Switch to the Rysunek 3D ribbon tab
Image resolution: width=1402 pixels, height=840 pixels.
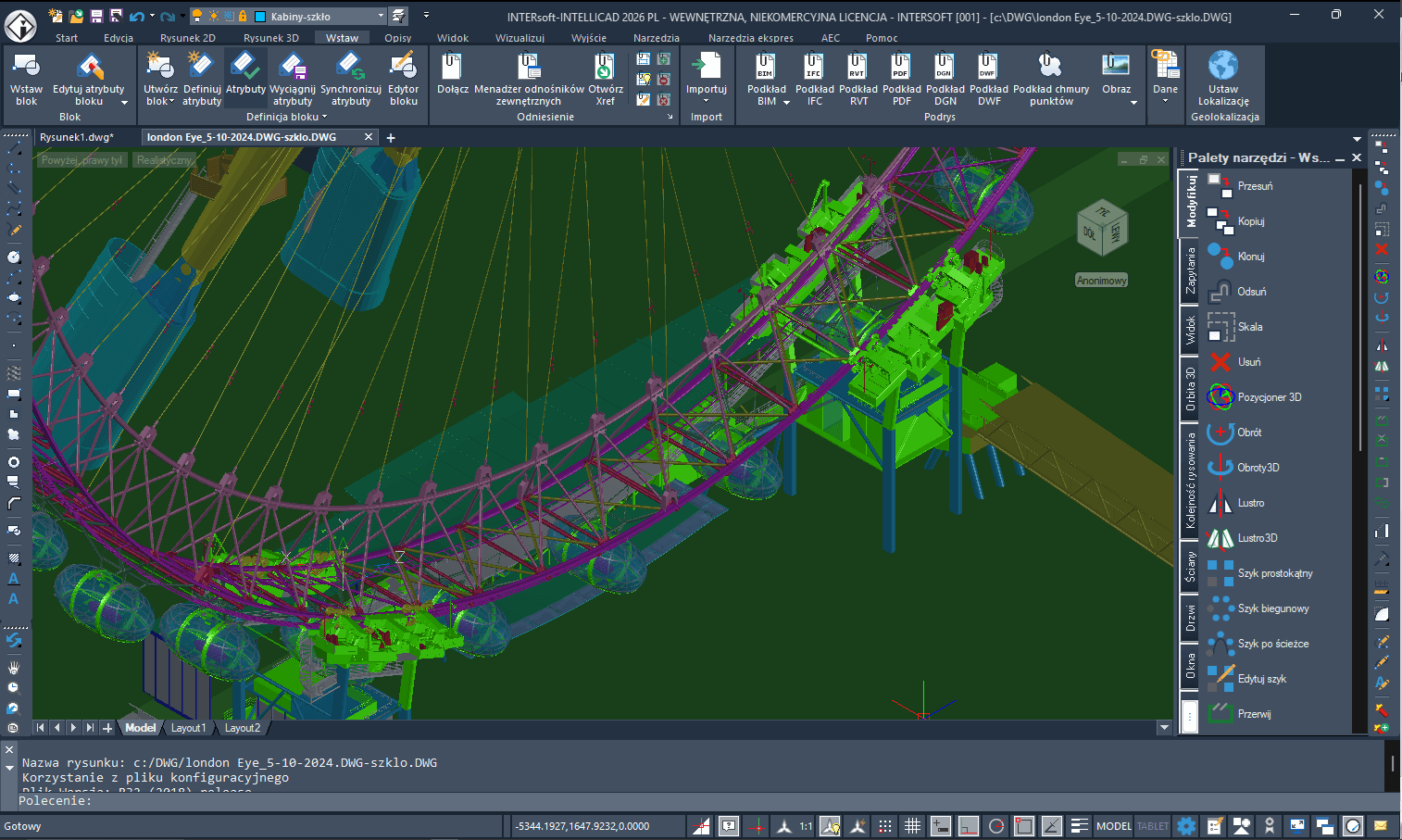point(270,38)
